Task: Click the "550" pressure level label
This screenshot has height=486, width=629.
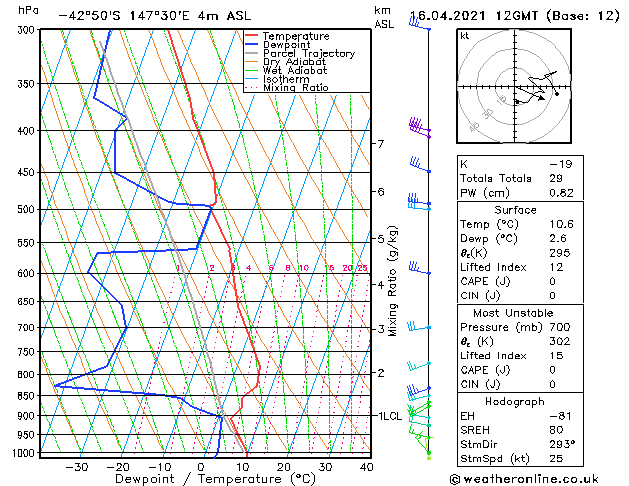Action: pos(28,243)
